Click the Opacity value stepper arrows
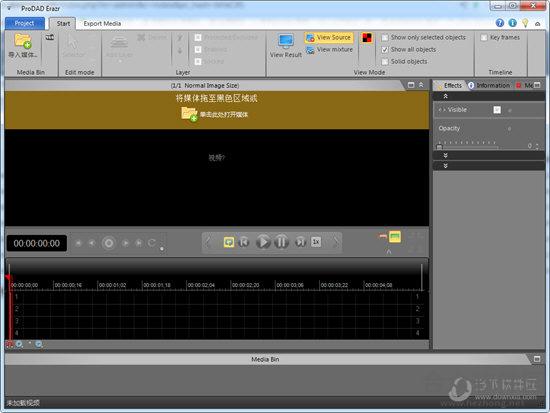Viewport: 550px width, 413px height. point(537,146)
